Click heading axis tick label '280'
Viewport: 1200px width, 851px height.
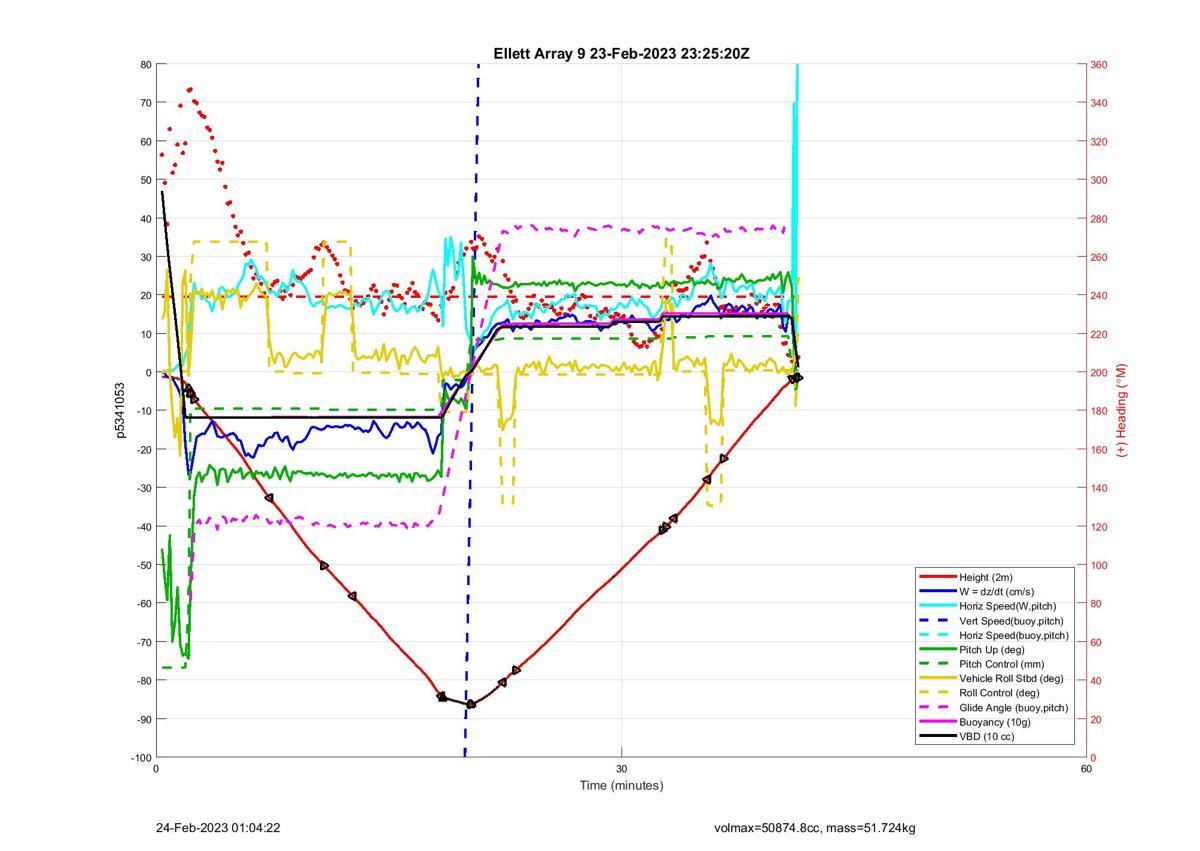pos(1099,219)
